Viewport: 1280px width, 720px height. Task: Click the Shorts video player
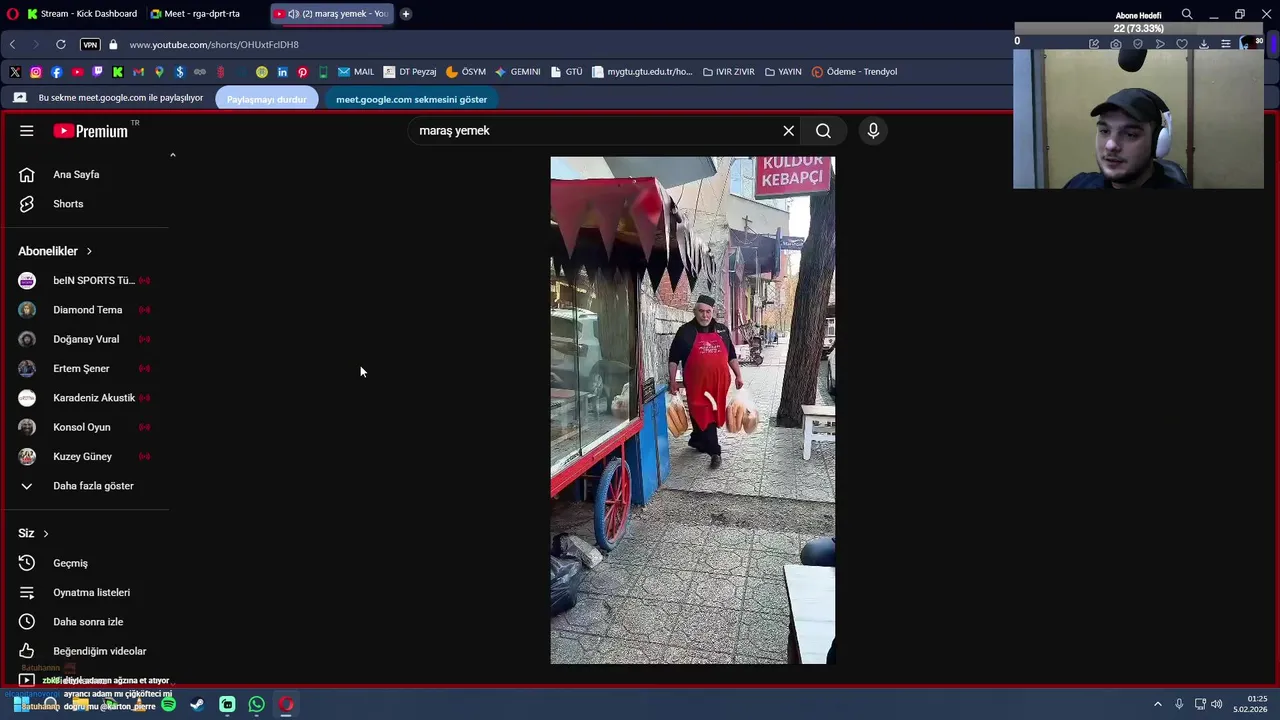(692, 410)
